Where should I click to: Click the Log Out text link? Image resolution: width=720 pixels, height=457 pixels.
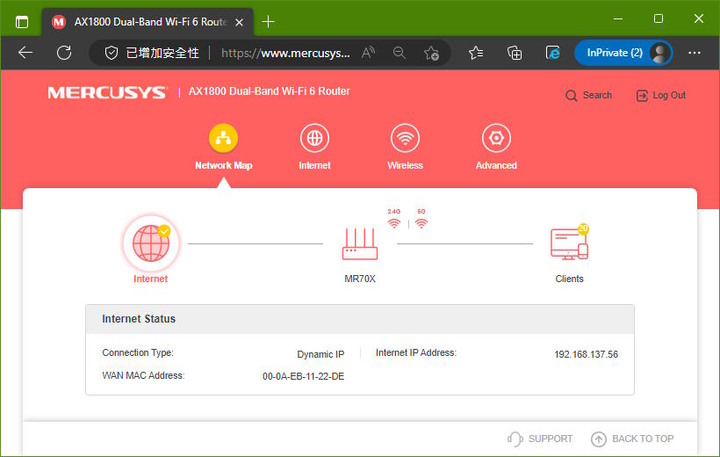669,95
